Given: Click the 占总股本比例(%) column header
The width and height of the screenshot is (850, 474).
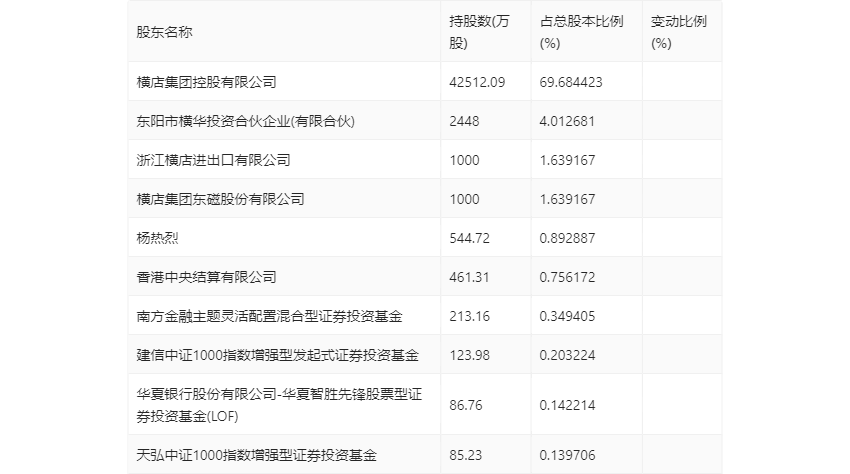Looking at the screenshot, I should [581, 32].
